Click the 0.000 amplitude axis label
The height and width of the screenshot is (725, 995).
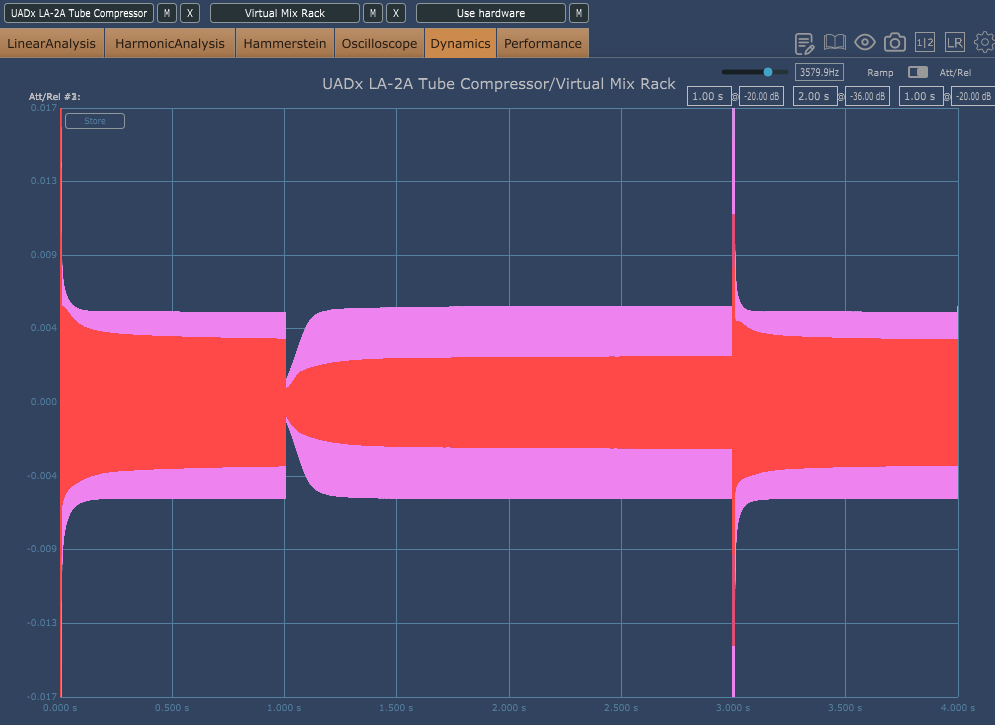click(x=44, y=402)
